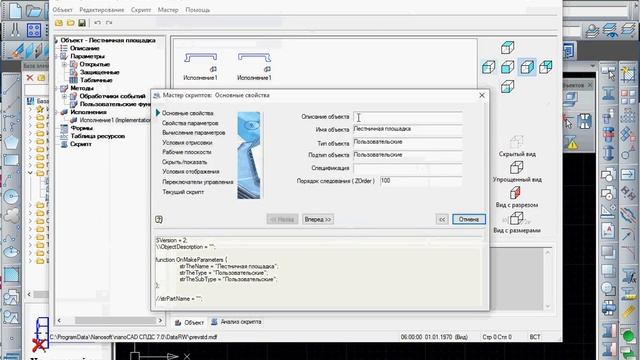This screenshot has width=640, height=360.
Task: Select the bottom view cube icon
Action: (x=507, y=87)
